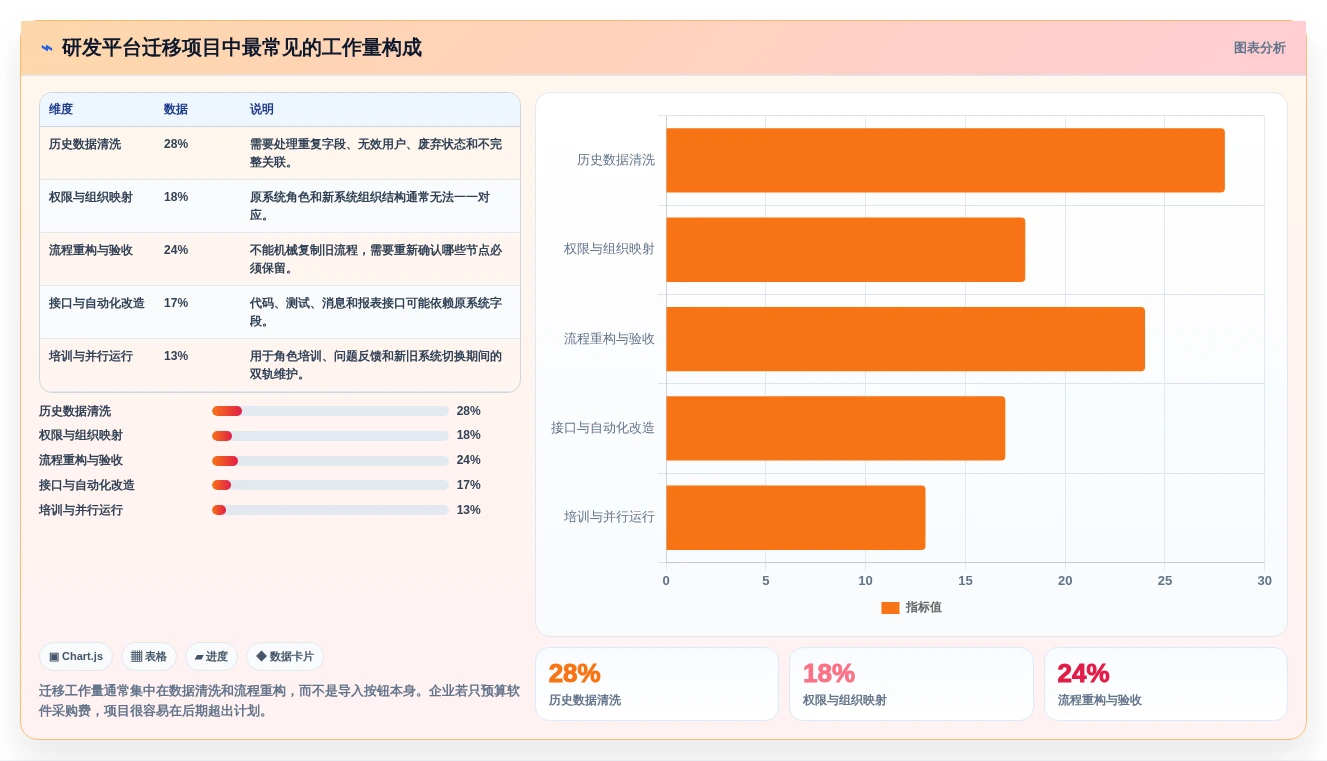Click the 权限与组织映射 progress bar
The height and width of the screenshot is (761, 1327).
pos(330,436)
